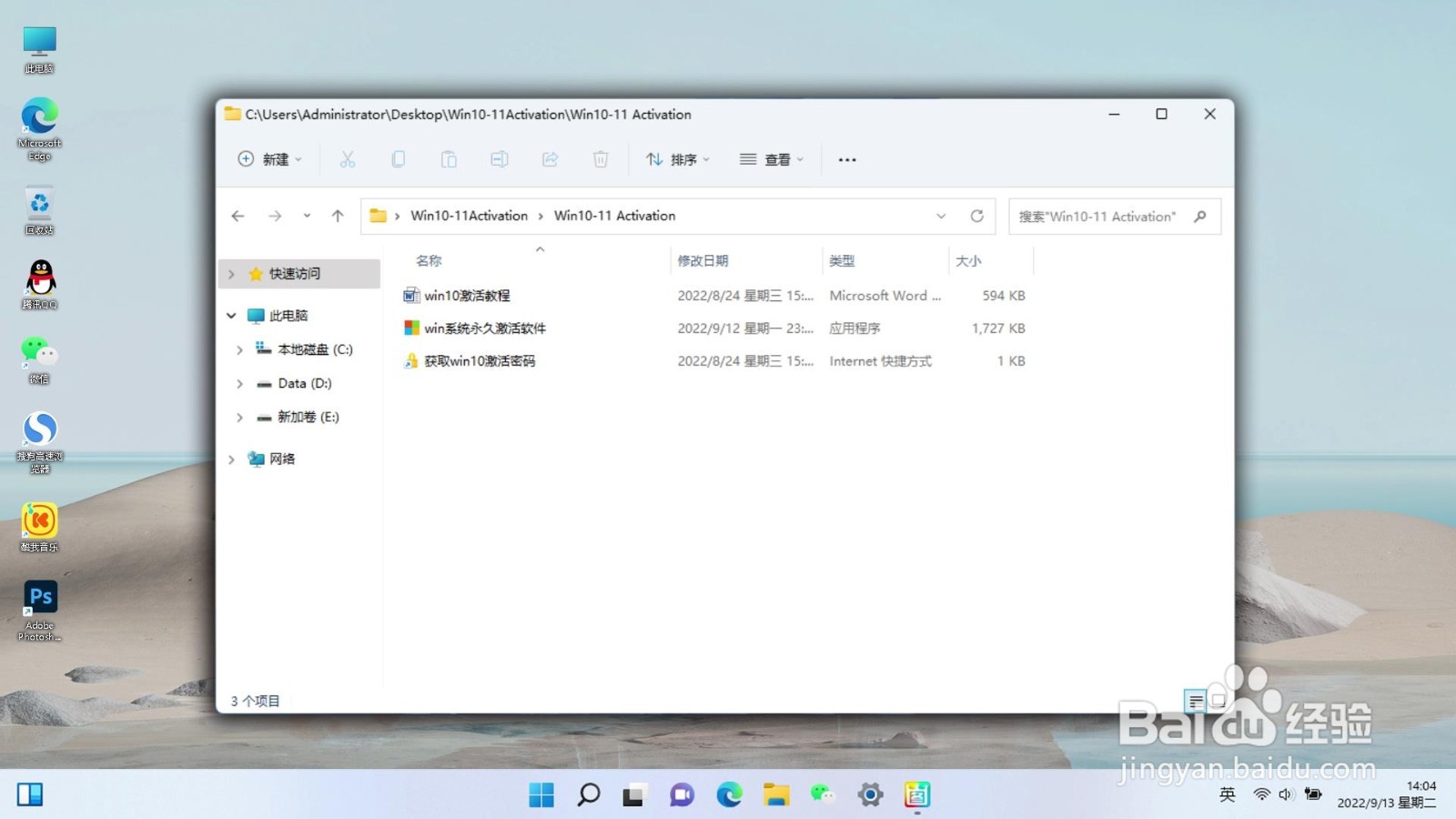The image size is (1456, 819).
Task: Click the search Win10-11 Activation field
Action: 1115,217
